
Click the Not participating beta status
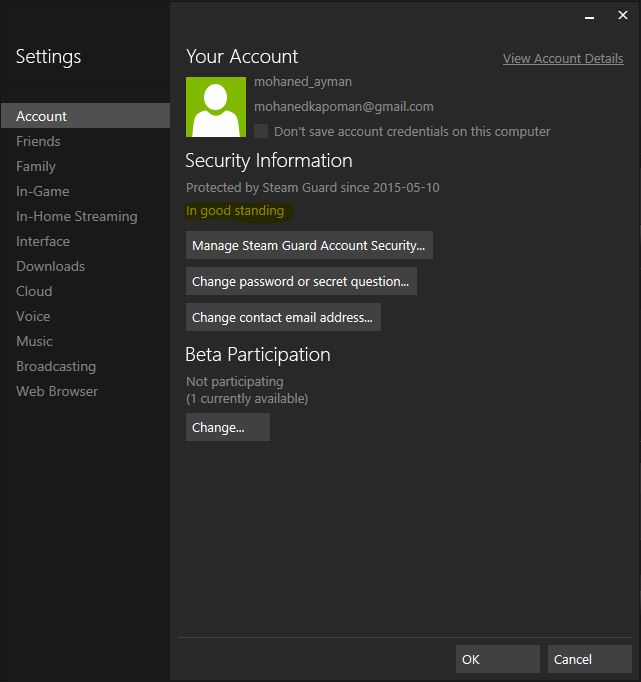coord(234,381)
